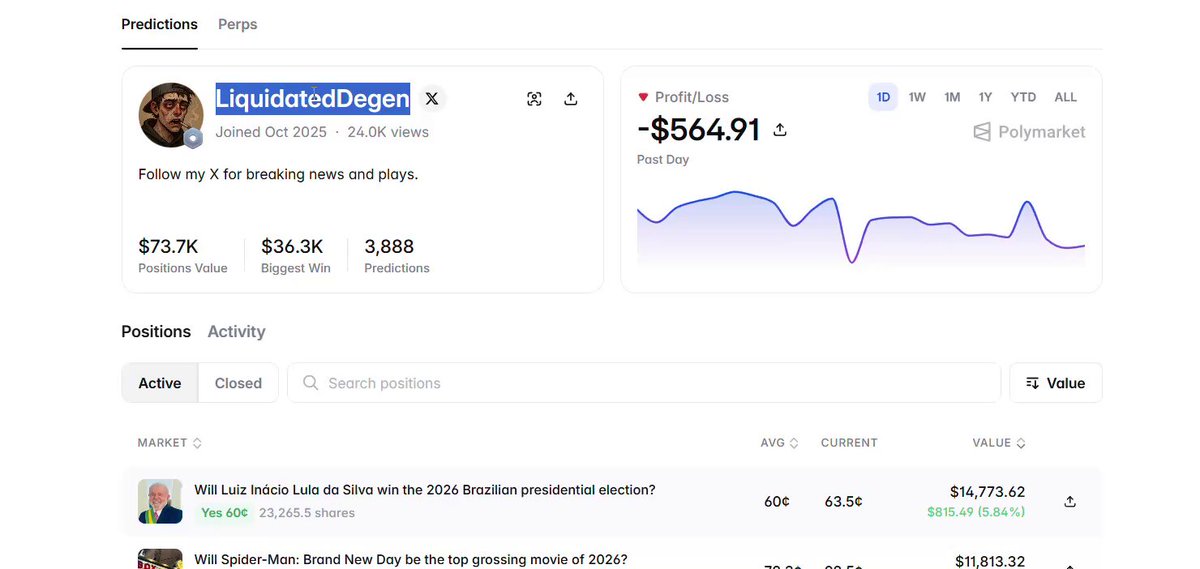Share the Profit/Loss amount via icon
Image resolution: width=1200 pixels, height=569 pixels.
pyautogui.click(x=780, y=130)
